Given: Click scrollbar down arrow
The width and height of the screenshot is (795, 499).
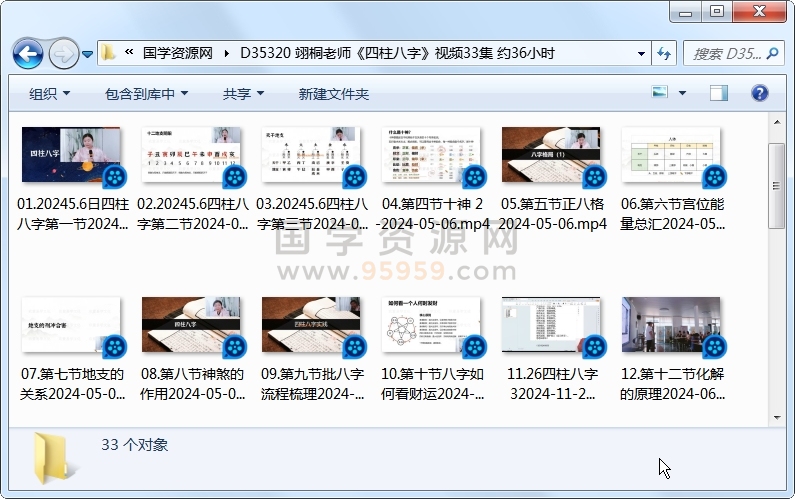Looking at the screenshot, I should 777,417.
